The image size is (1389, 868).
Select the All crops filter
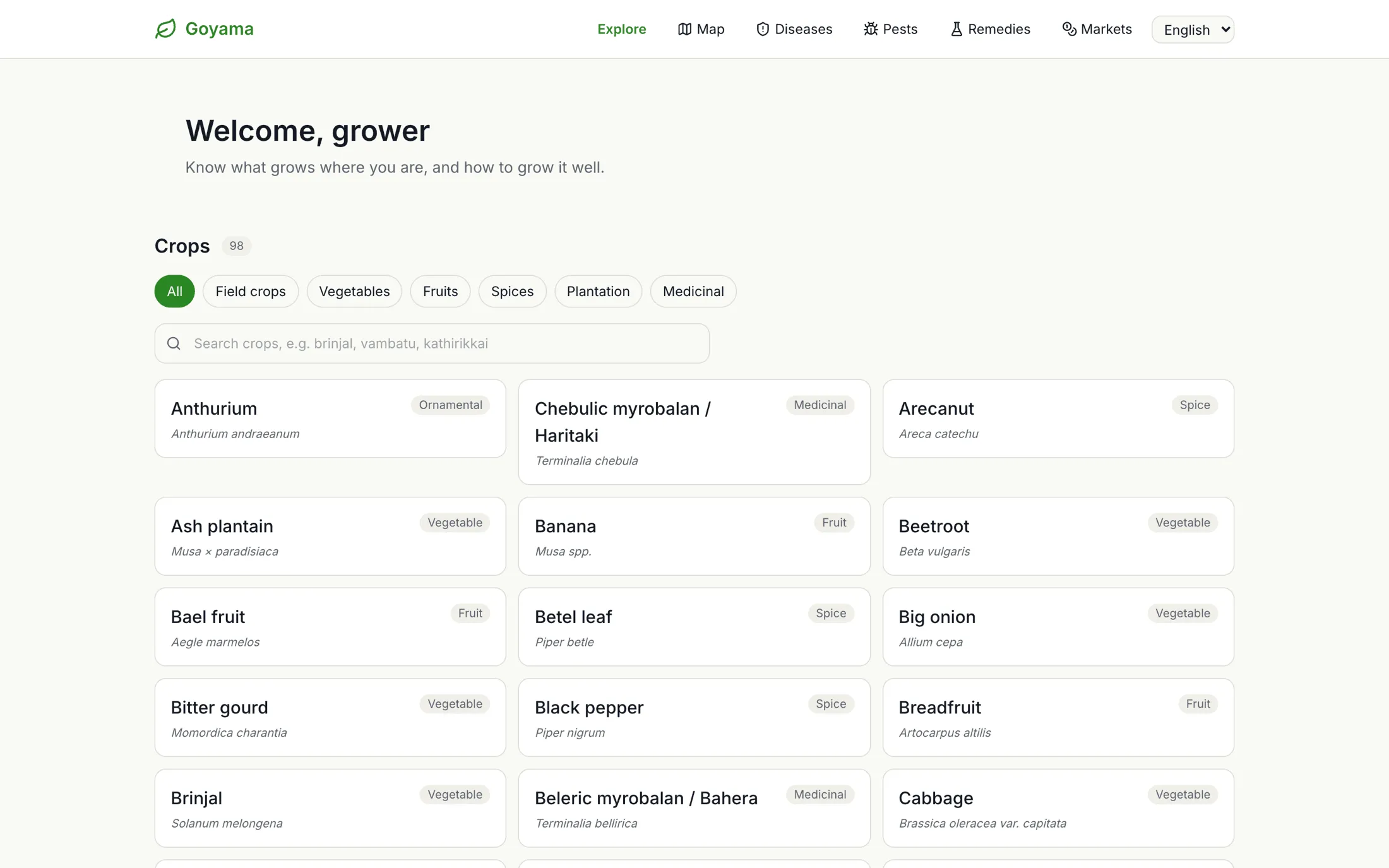pos(174,291)
